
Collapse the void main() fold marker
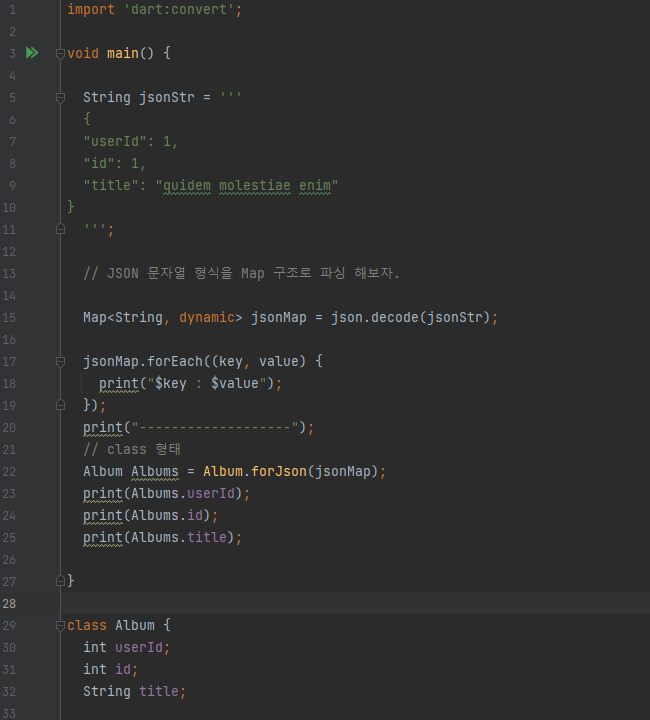tap(60, 54)
